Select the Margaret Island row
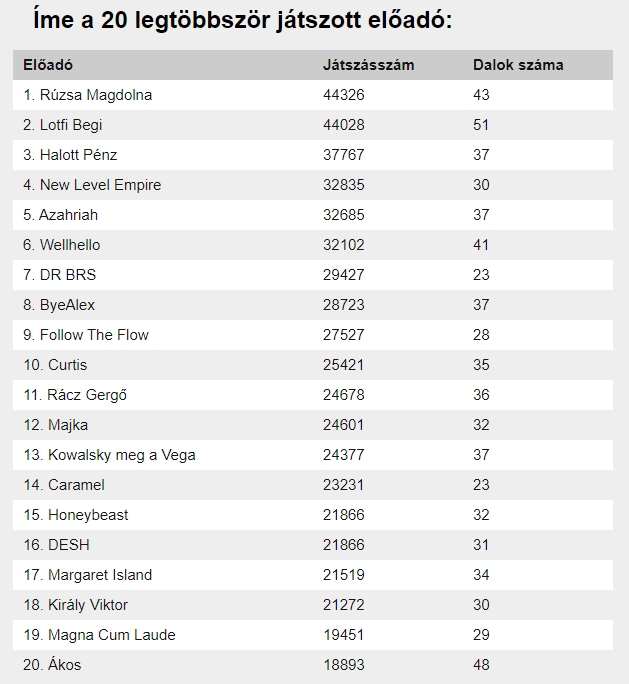The height and width of the screenshot is (684, 629). 313,575
